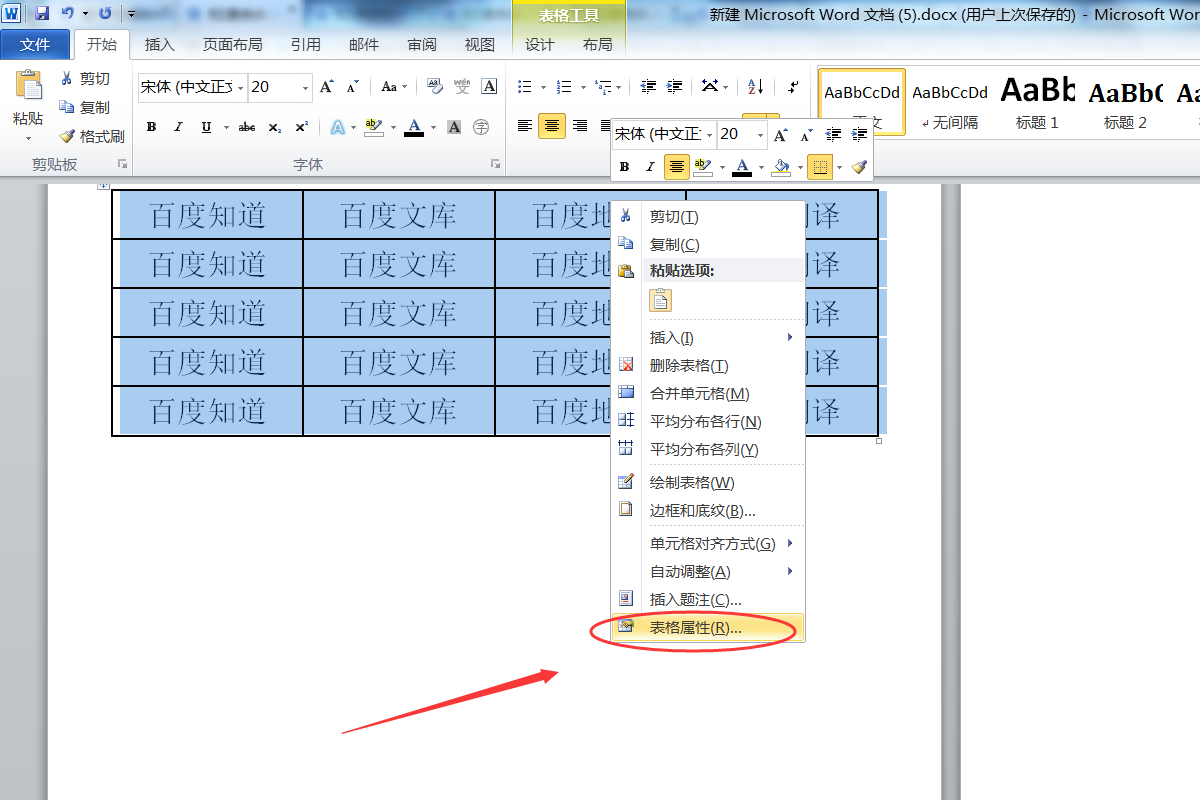Apply the 标题 2 style

1125,102
